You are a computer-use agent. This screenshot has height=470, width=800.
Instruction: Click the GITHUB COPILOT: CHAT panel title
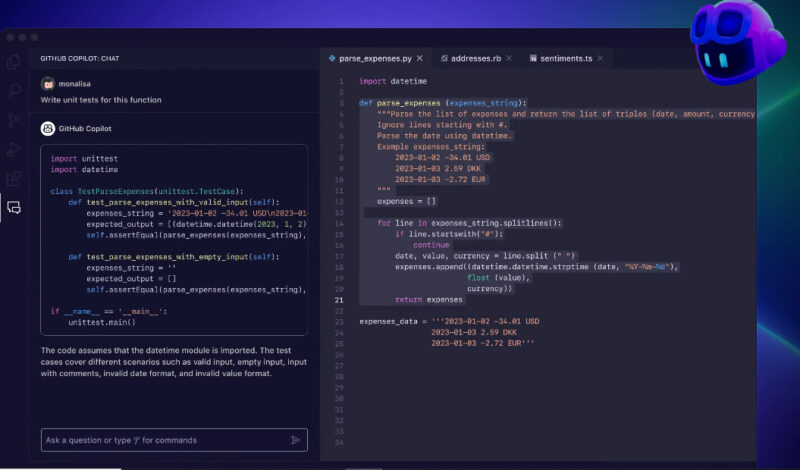coord(80,58)
